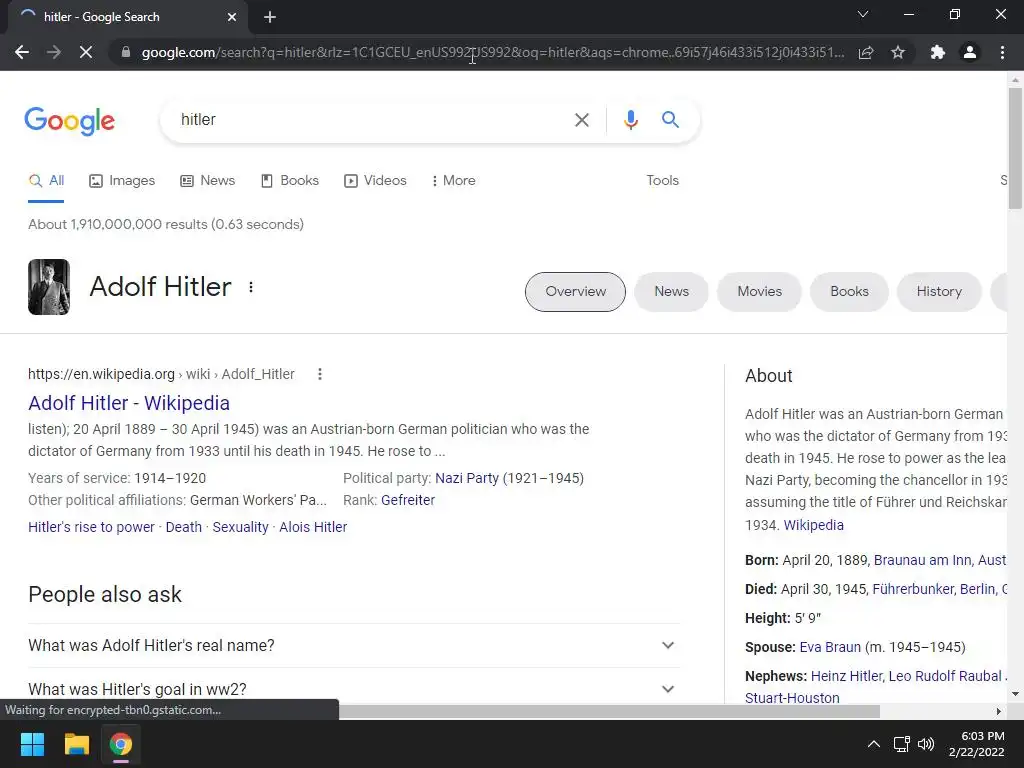Select the History chip
The width and height of the screenshot is (1024, 768).
point(939,292)
